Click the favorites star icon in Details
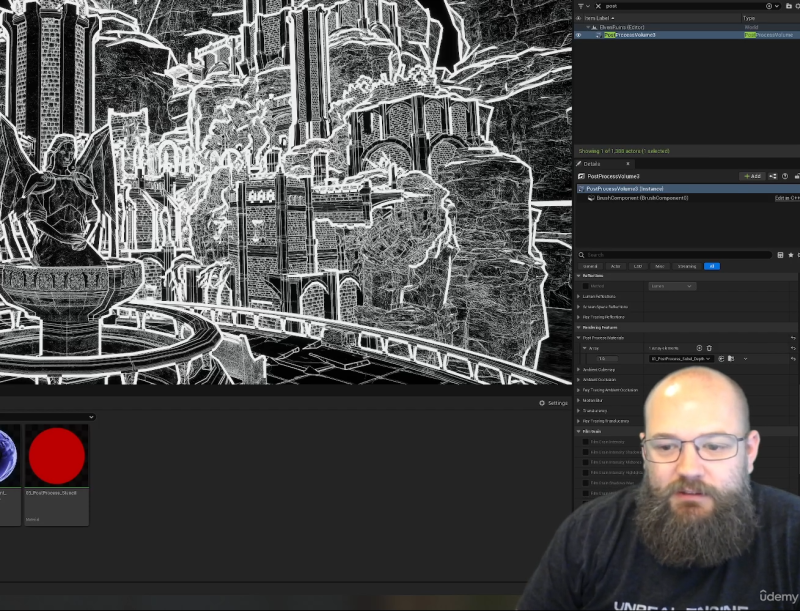The width and height of the screenshot is (800, 611). click(x=791, y=255)
